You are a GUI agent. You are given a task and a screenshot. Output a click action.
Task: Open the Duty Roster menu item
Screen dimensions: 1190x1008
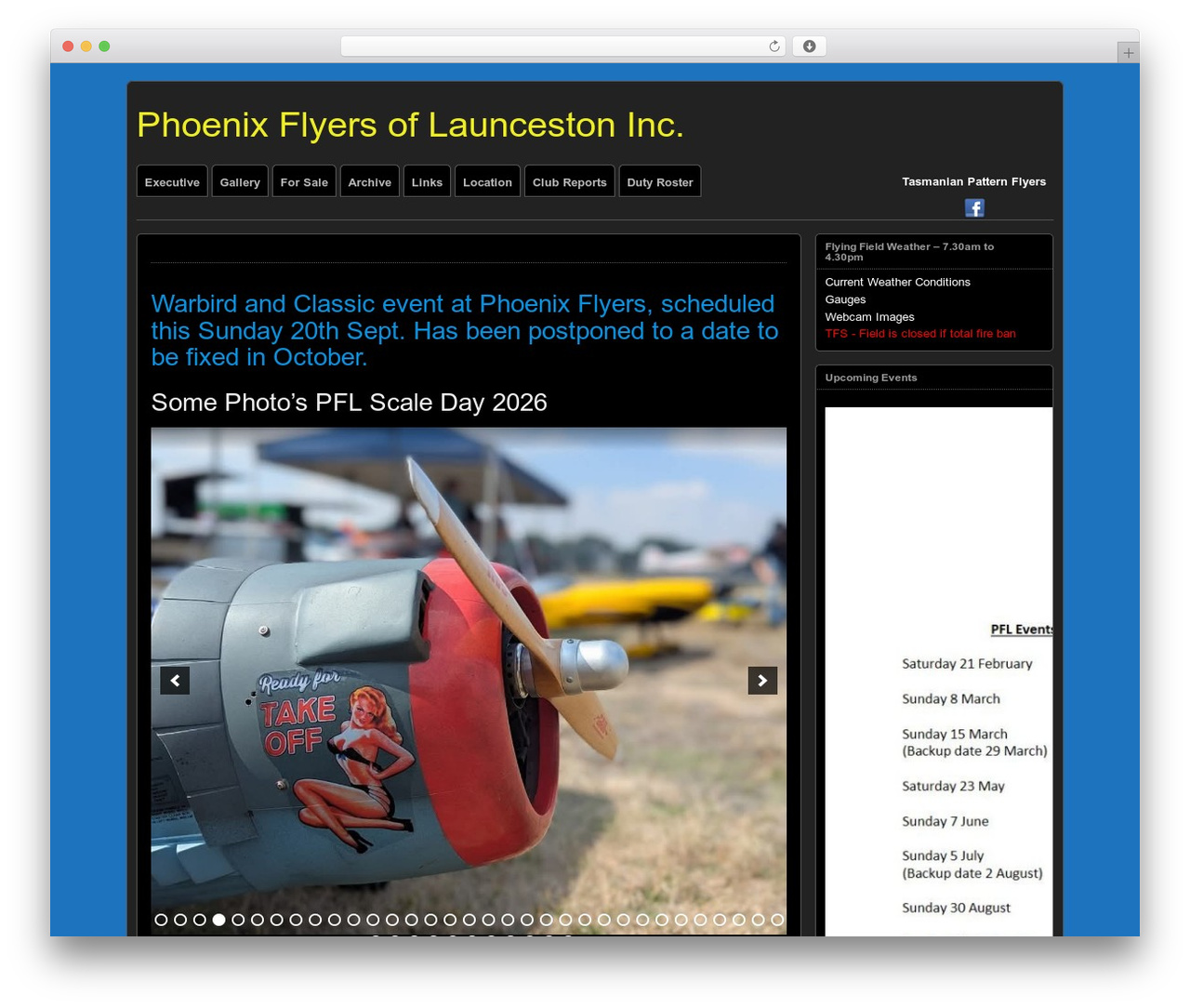[x=660, y=181]
